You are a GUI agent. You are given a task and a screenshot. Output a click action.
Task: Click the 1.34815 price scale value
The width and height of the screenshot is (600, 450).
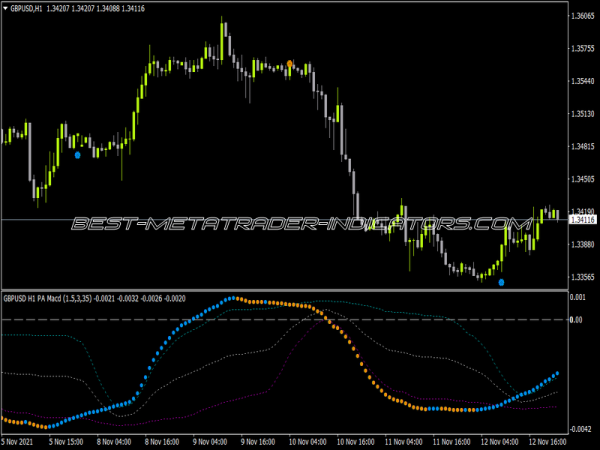(x=583, y=146)
